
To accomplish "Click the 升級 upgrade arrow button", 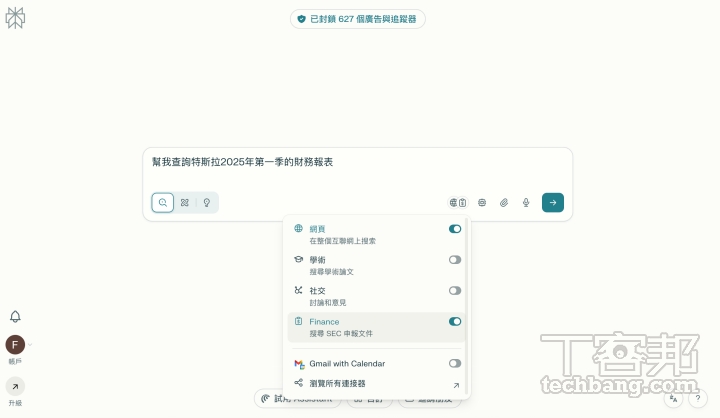I will tap(15, 386).
